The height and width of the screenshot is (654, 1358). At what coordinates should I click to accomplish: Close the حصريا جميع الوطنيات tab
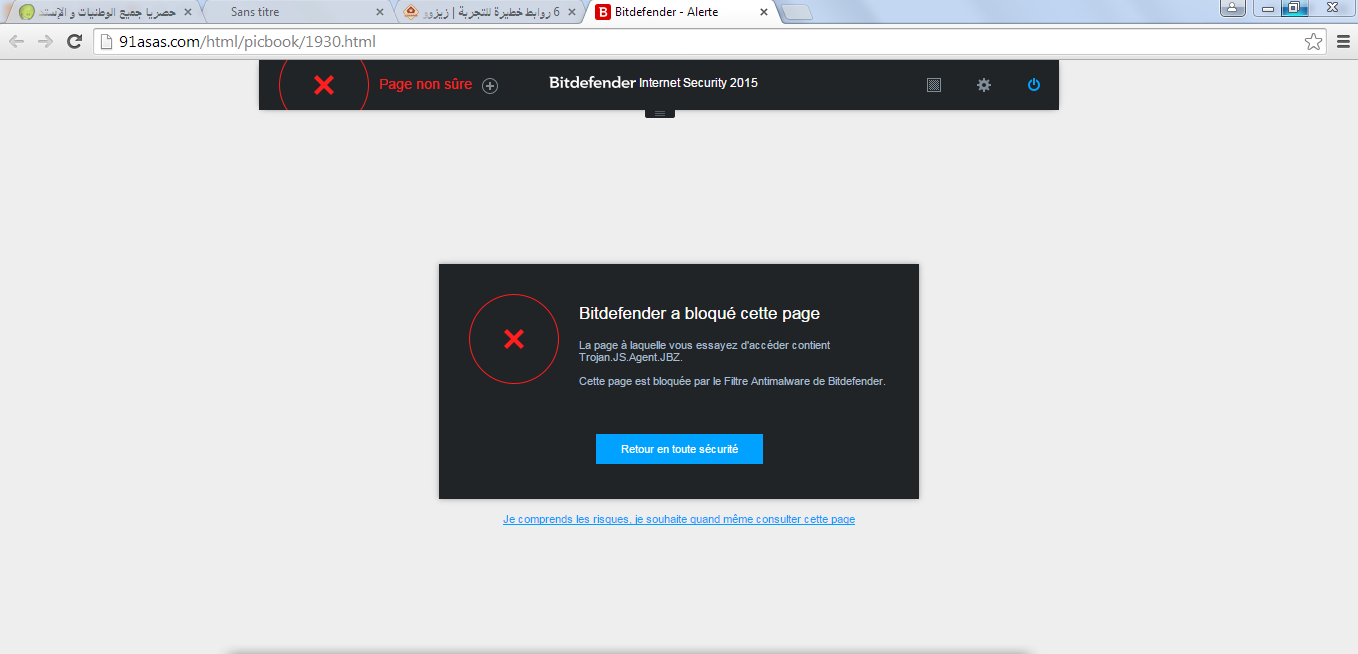[187, 12]
